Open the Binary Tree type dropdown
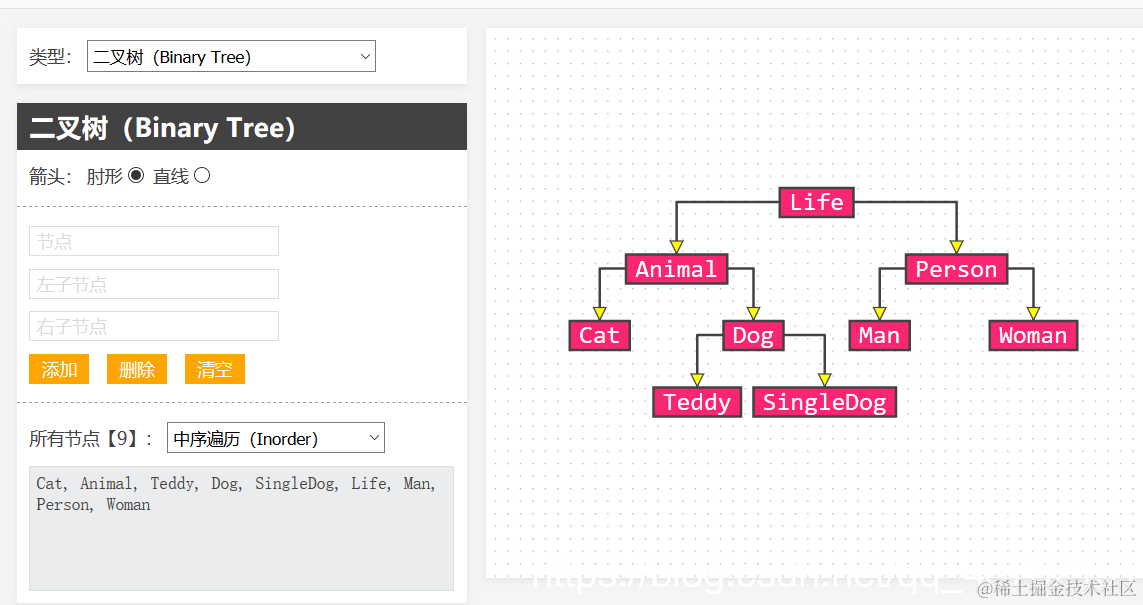The width and height of the screenshot is (1143, 605). point(231,56)
